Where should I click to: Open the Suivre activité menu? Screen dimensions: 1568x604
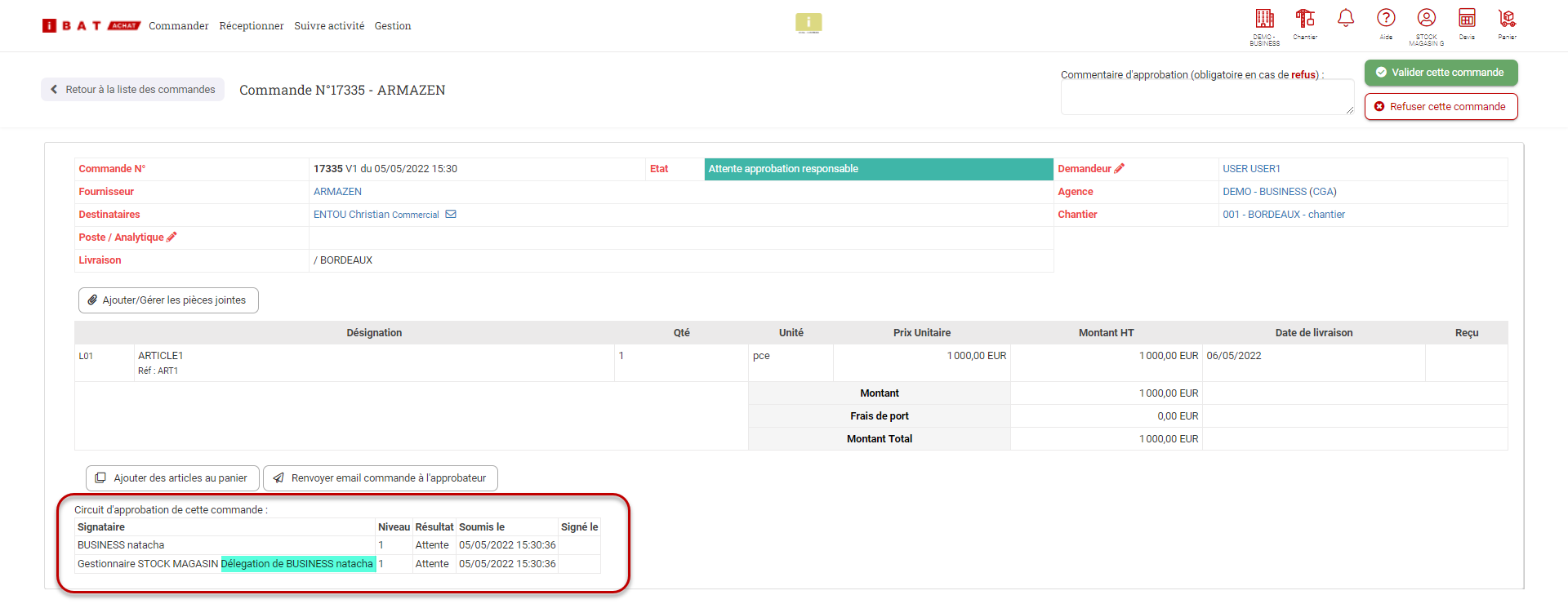pyautogui.click(x=329, y=26)
